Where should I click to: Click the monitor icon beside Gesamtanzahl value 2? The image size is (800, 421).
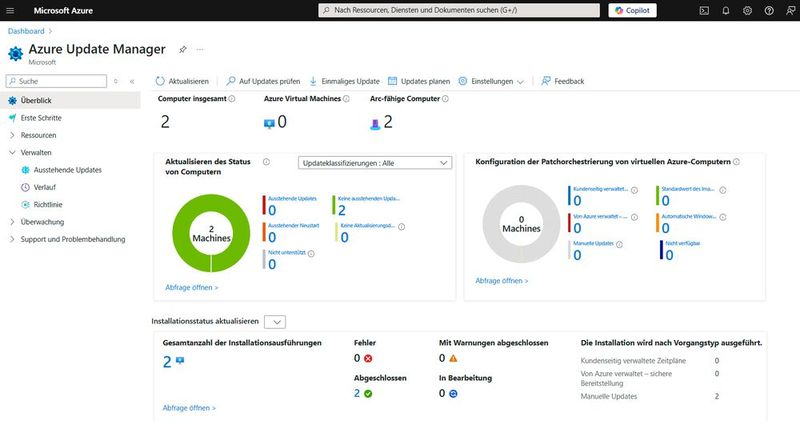pyautogui.click(x=180, y=360)
